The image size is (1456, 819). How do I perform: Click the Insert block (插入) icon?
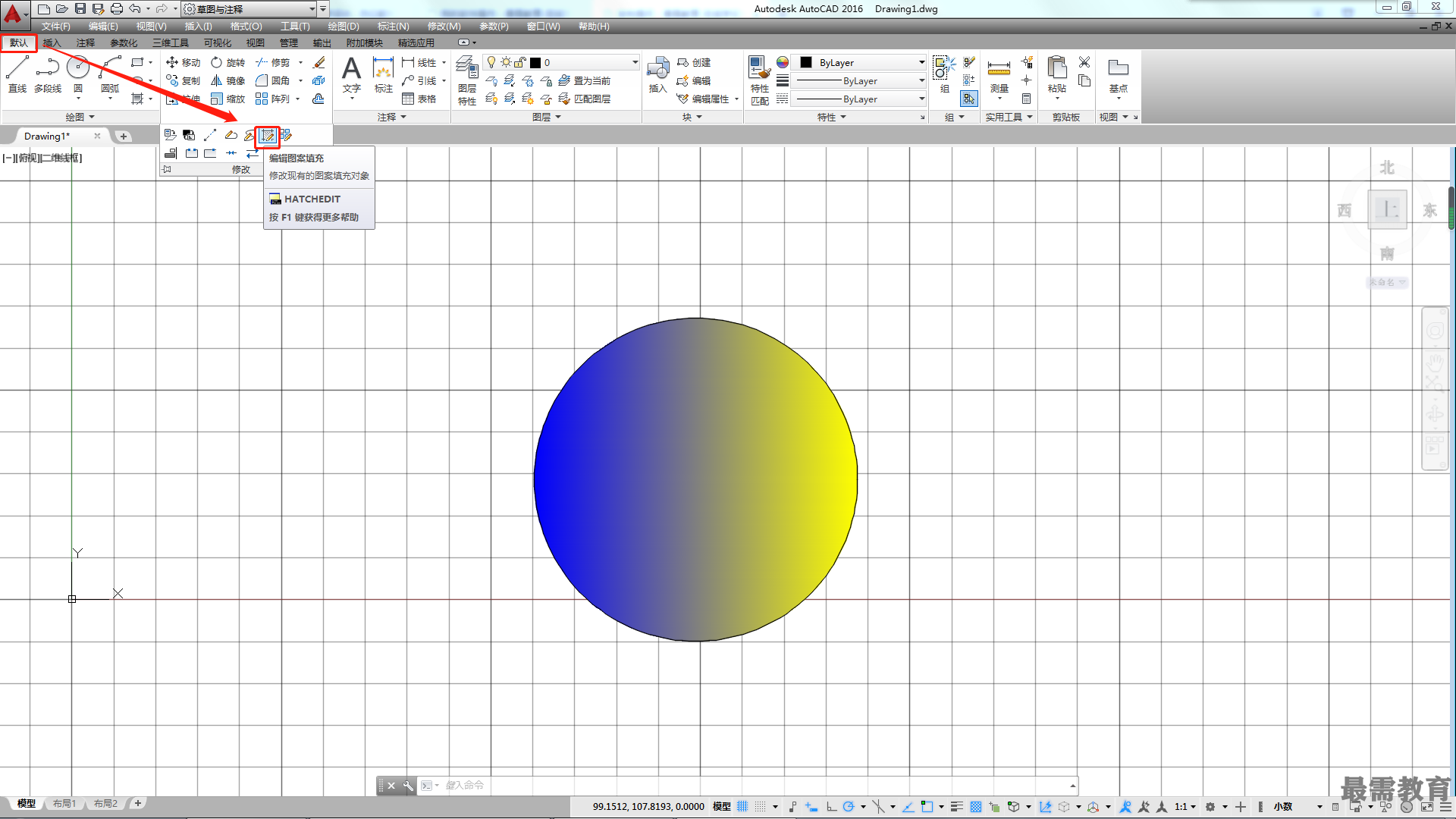coord(657,74)
